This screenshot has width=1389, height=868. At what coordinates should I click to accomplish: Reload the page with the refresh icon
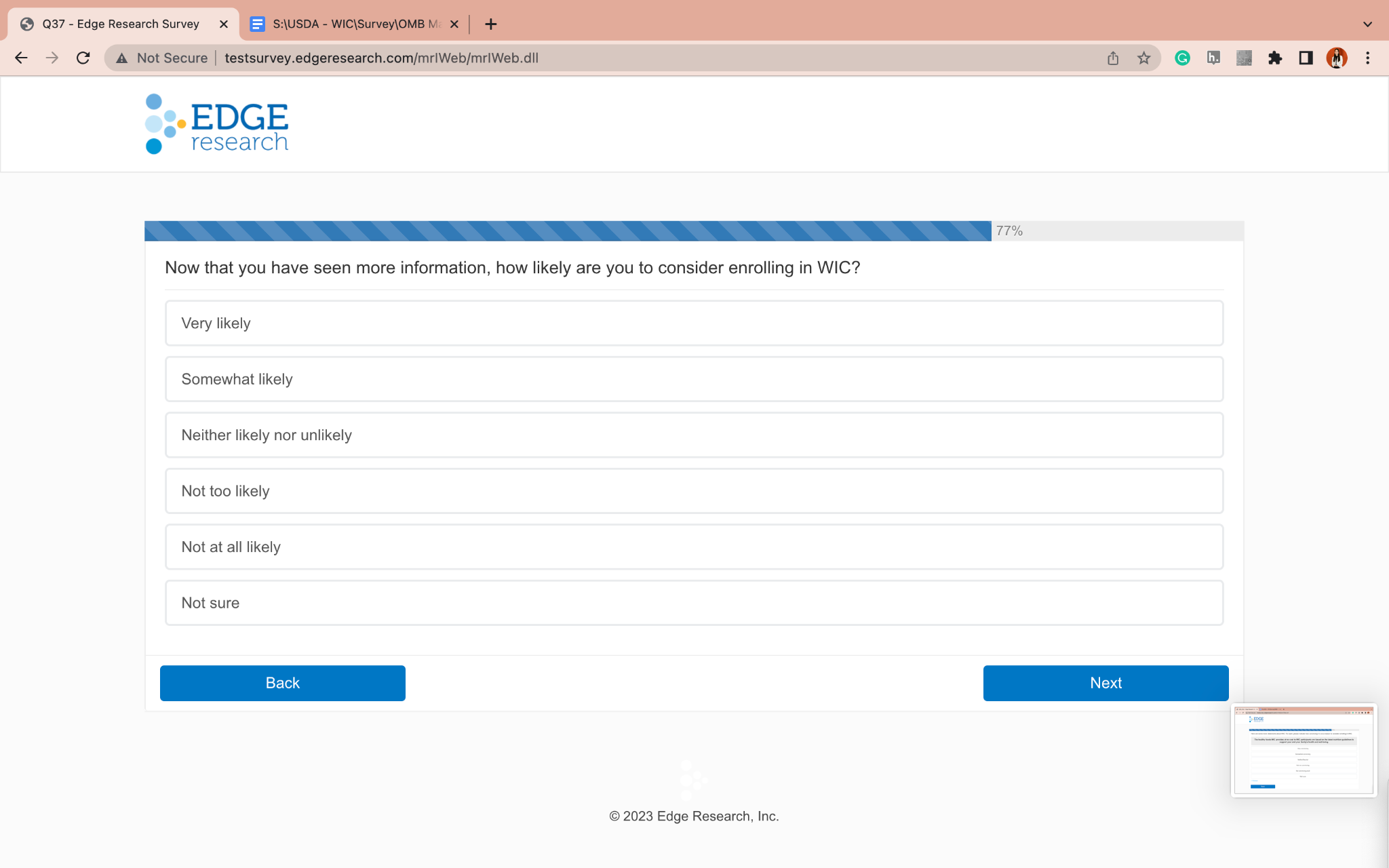pos(83,58)
